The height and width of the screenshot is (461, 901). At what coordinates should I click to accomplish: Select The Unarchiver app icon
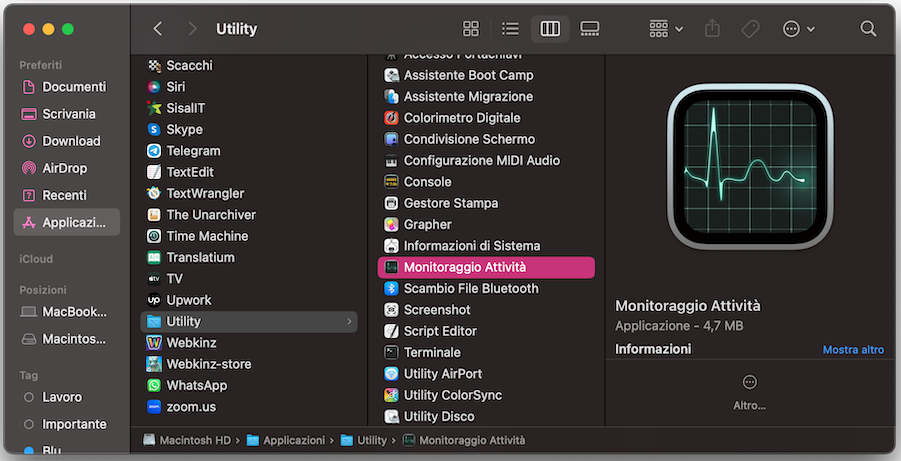coord(154,215)
